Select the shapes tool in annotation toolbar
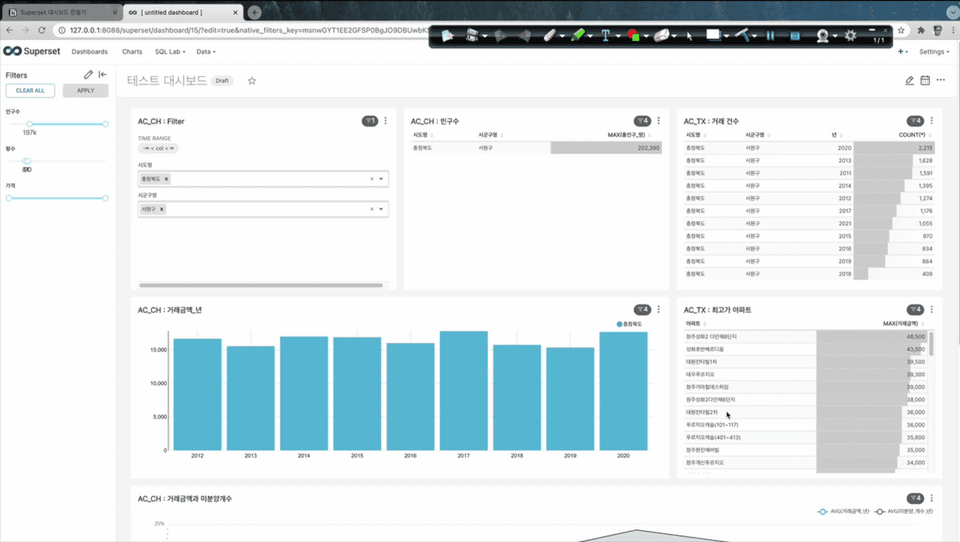The height and width of the screenshot is (542, 960). (633, 36)
